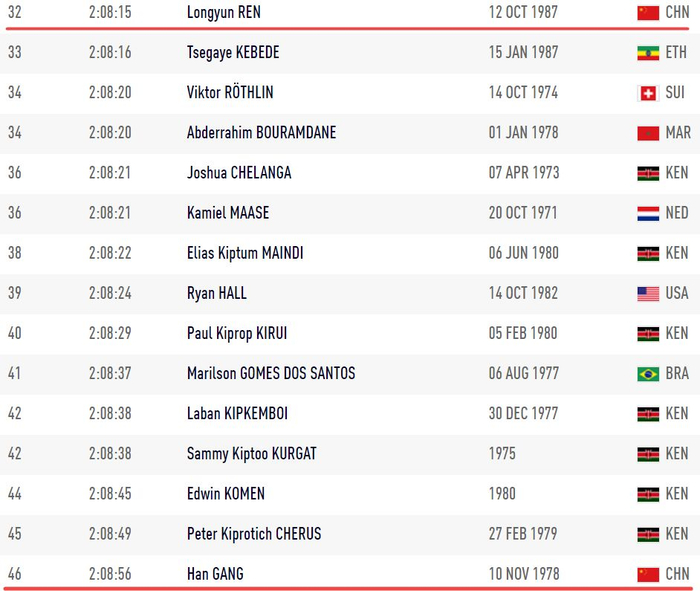Open Elias Kiptum MAINDI's profile
This screenshot has width=700, height=591.
[x=245, y=253]
